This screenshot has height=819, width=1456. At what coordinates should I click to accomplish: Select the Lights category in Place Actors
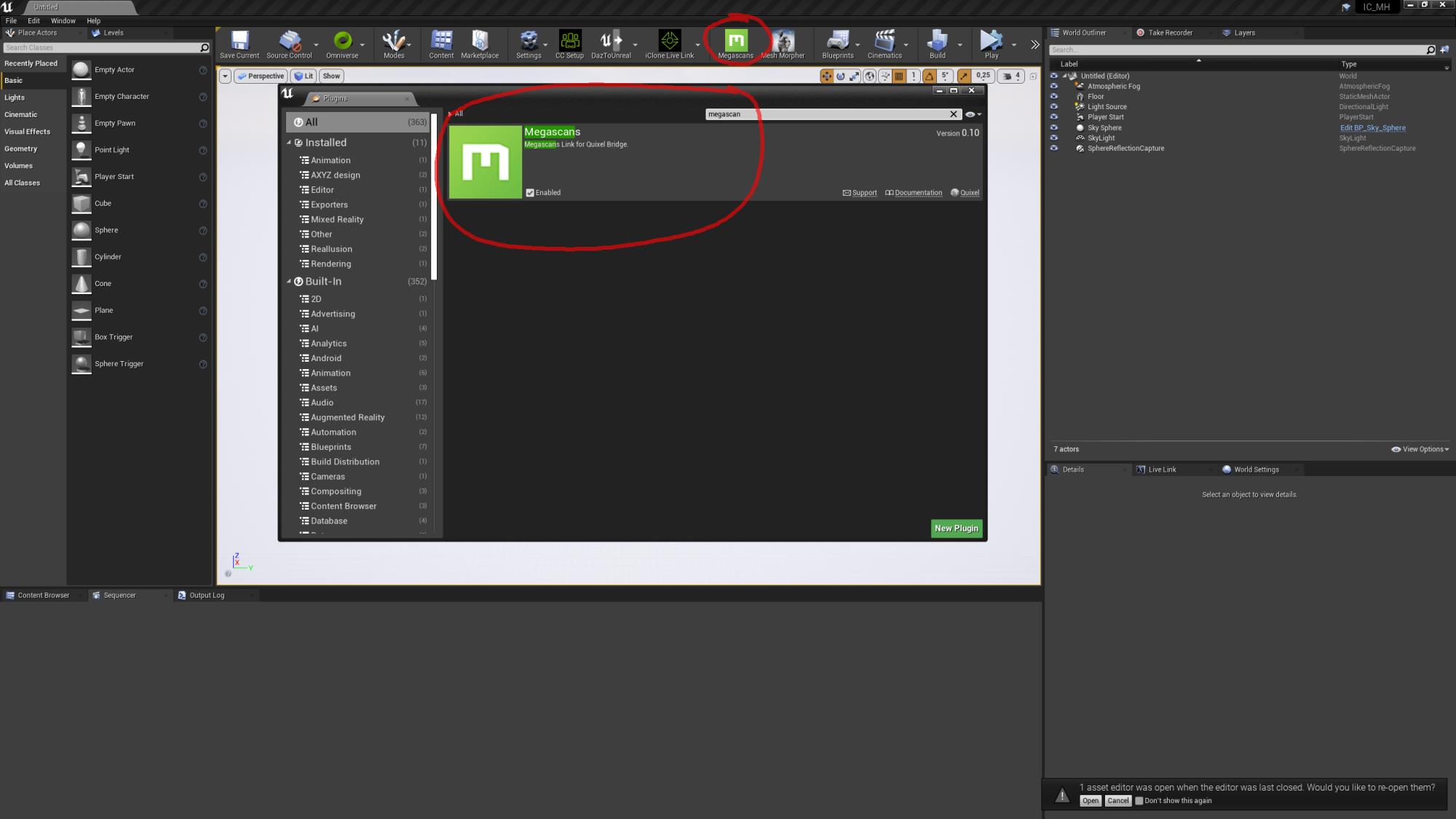[x=15, y=98]
